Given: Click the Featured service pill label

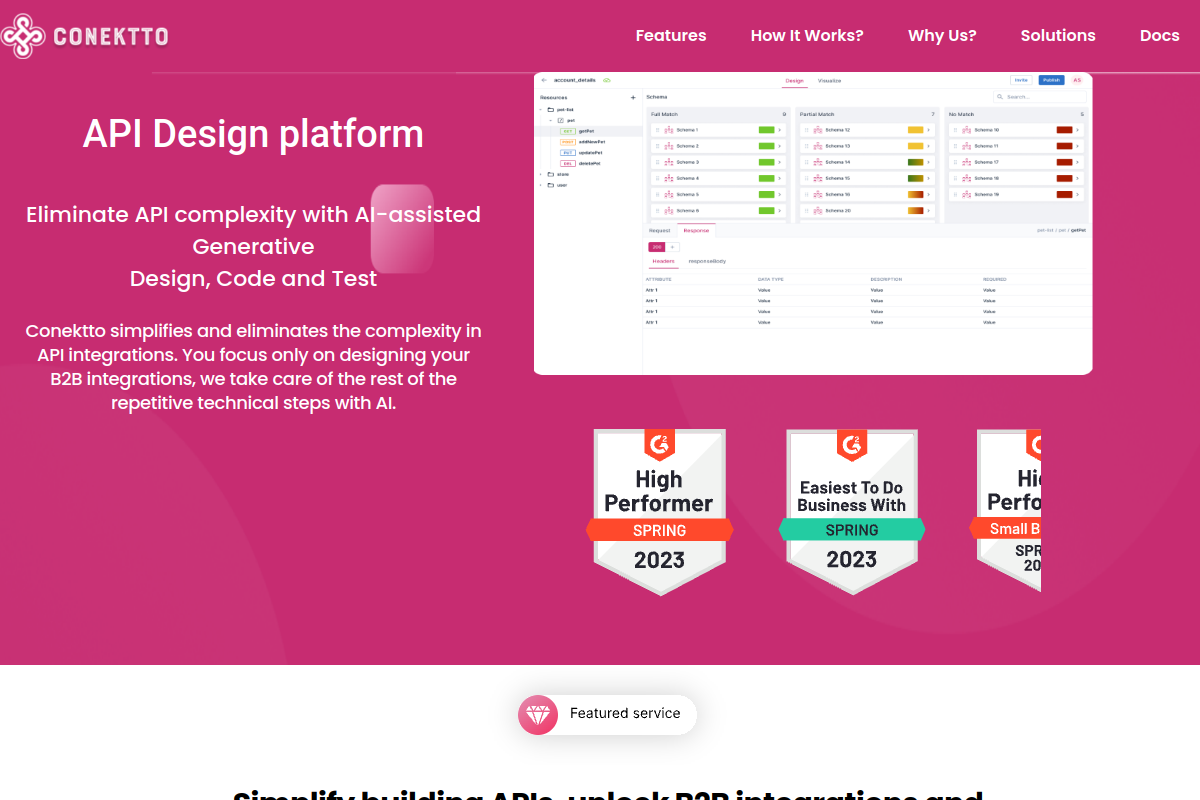Looking at the screenshot, I should pyautogui.click(x=625, y=713).
